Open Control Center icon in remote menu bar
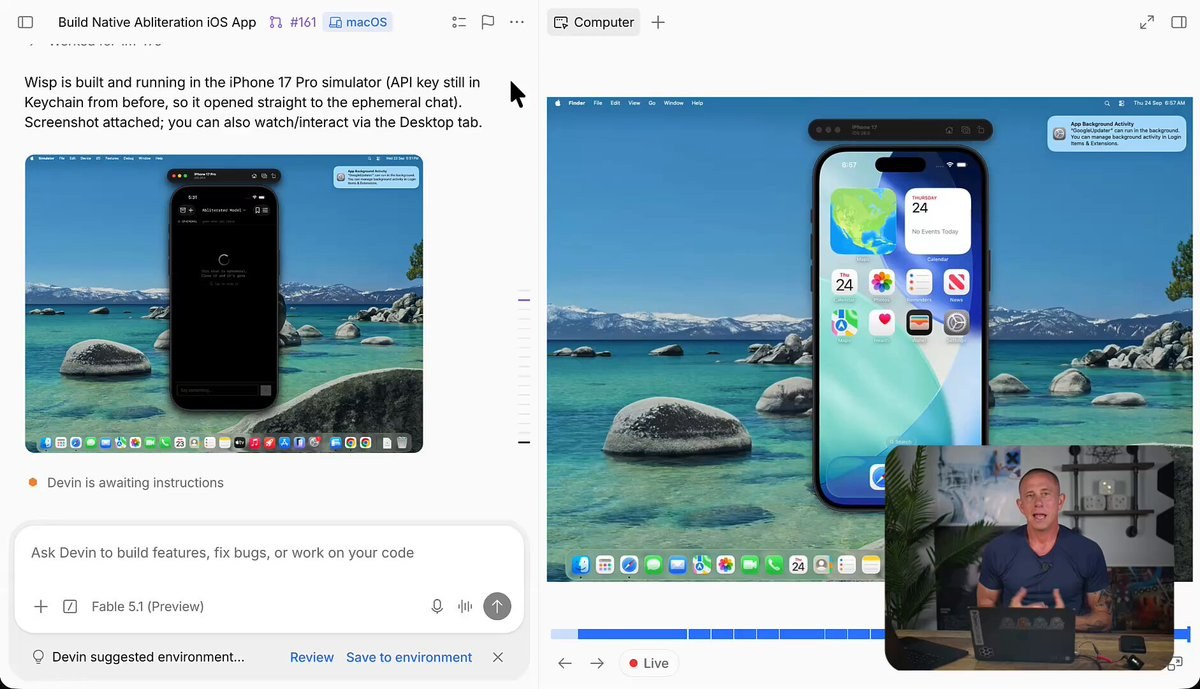Image resolution: width=1200 pixels, height=689 pixels. point(1123,103)
